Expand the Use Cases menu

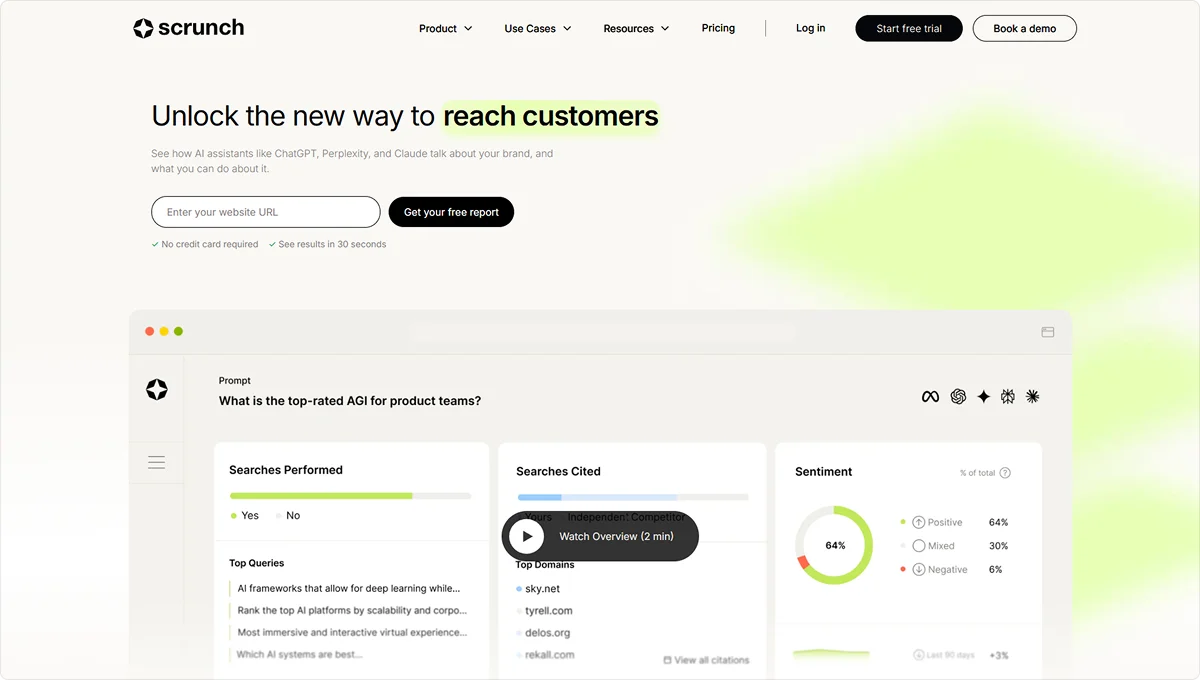point(538,29)
